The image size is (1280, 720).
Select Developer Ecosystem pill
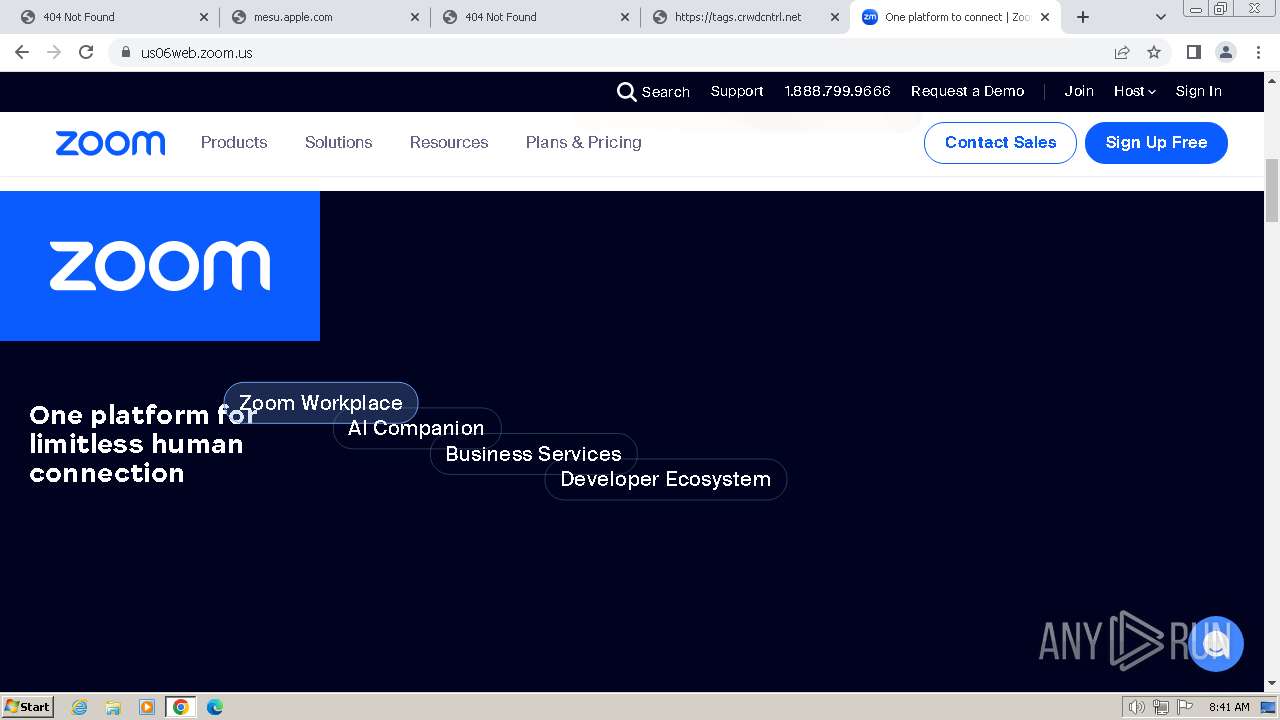665,479
